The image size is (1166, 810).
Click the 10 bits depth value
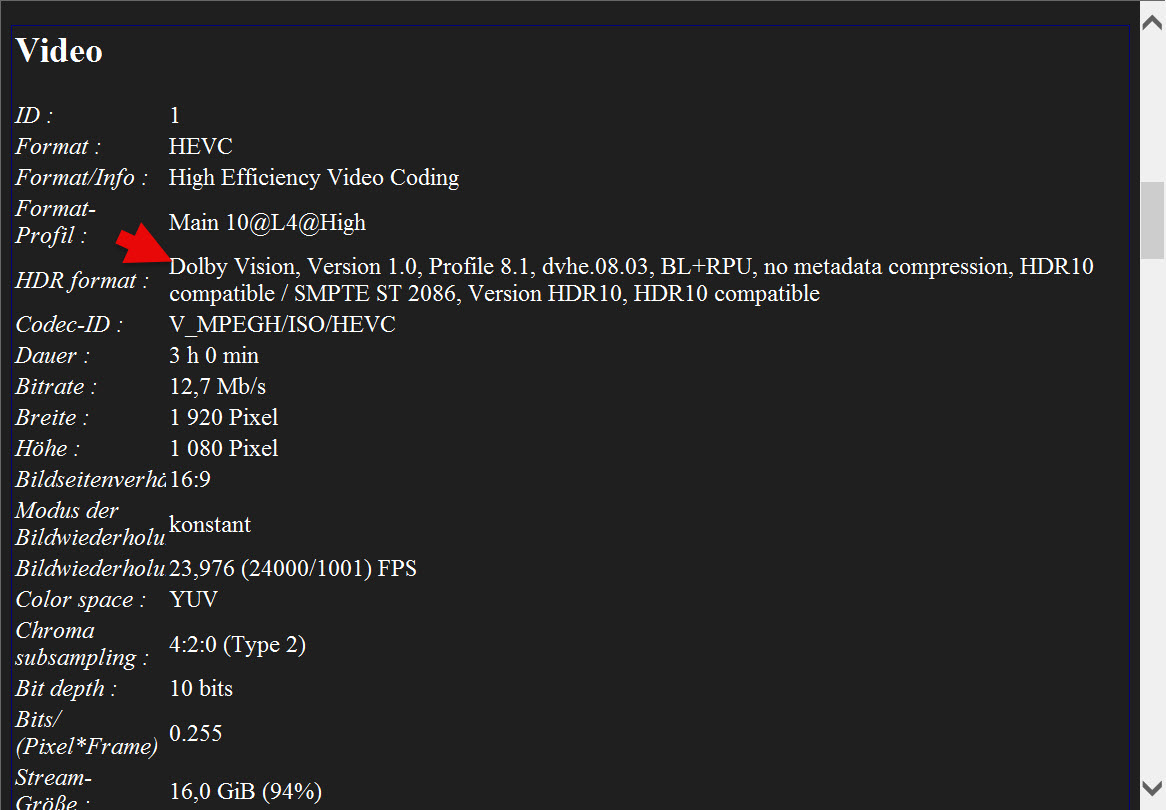pos(201,689)
